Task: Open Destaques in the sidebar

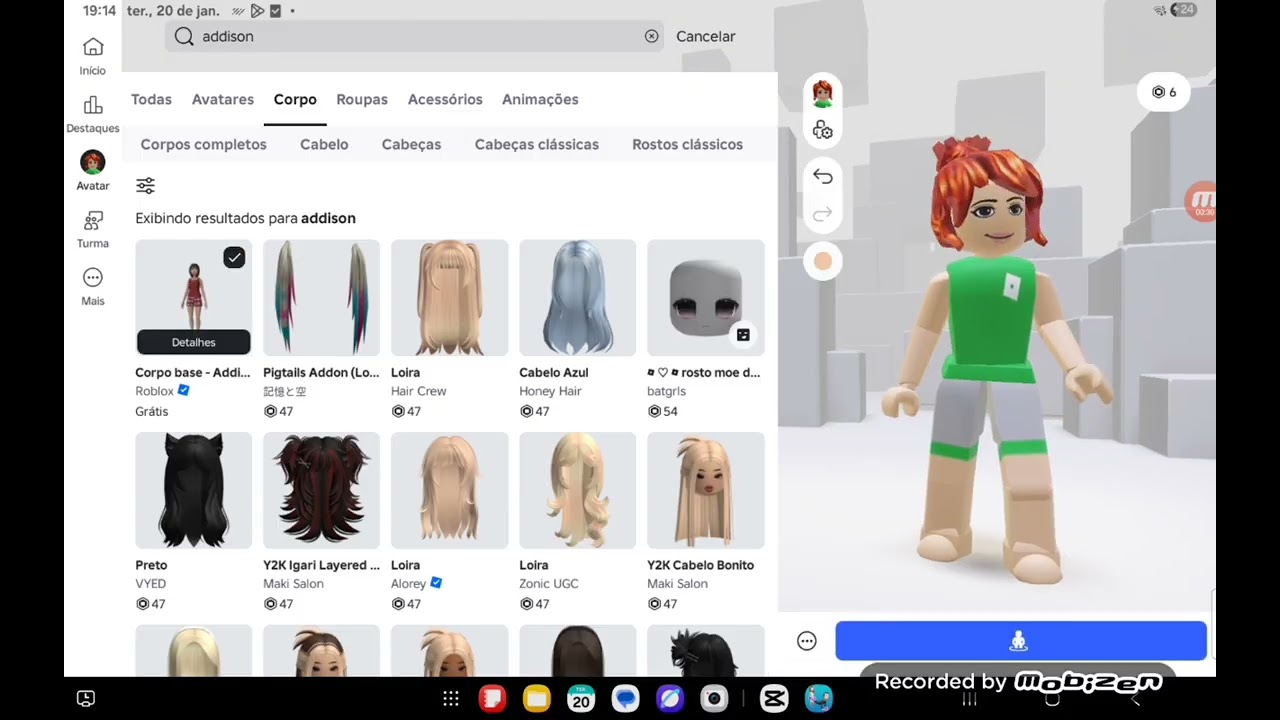Action: click(x=93, y=114)
